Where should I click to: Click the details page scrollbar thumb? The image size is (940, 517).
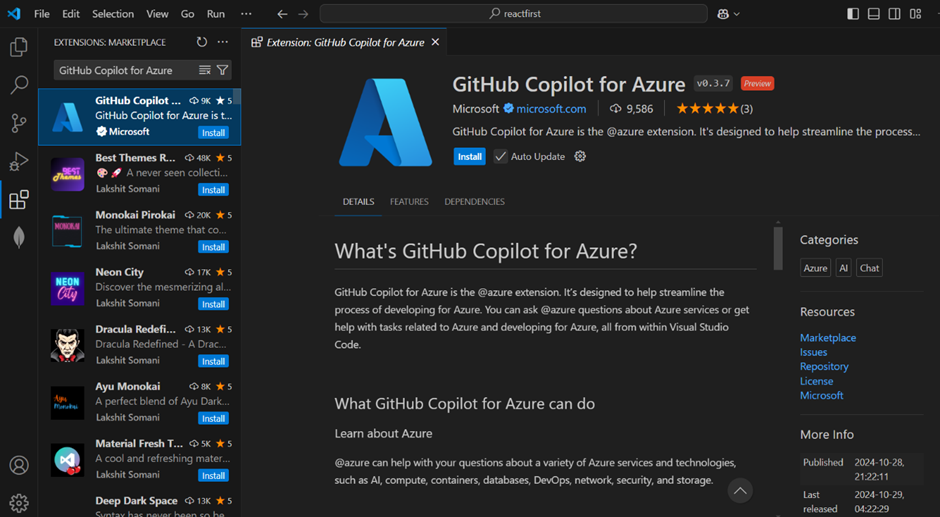(778, 248)
